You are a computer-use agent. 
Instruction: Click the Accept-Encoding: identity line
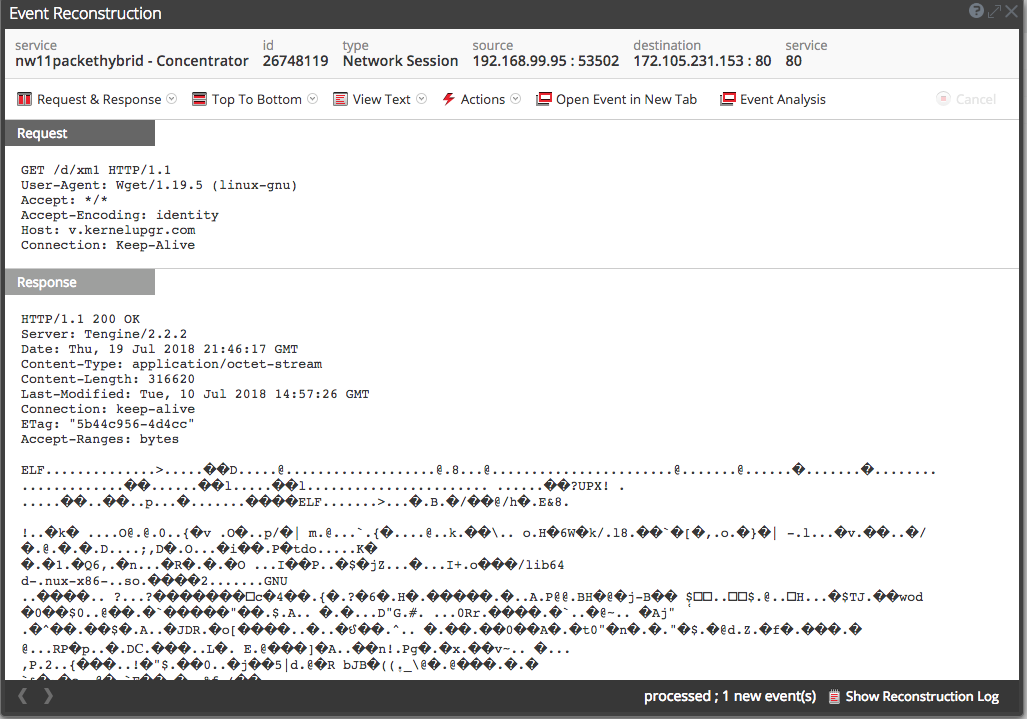tap(120, 215)
